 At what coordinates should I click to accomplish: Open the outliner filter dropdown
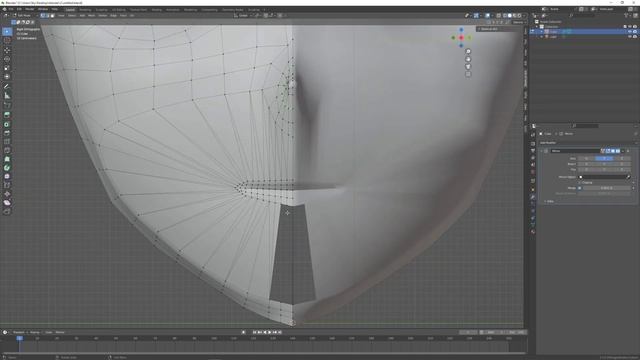[627, 16]
